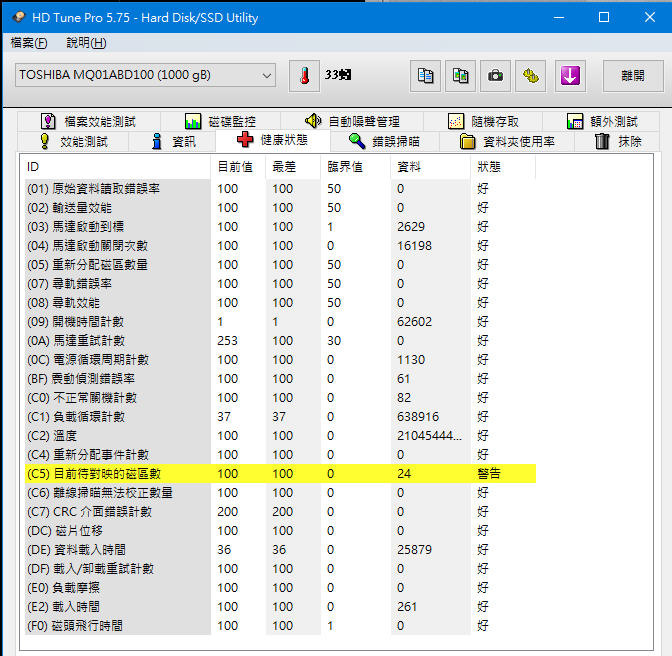Select row (C0) 不正常關機計數
Screen dimensions: 672x656
pos(280,398)
